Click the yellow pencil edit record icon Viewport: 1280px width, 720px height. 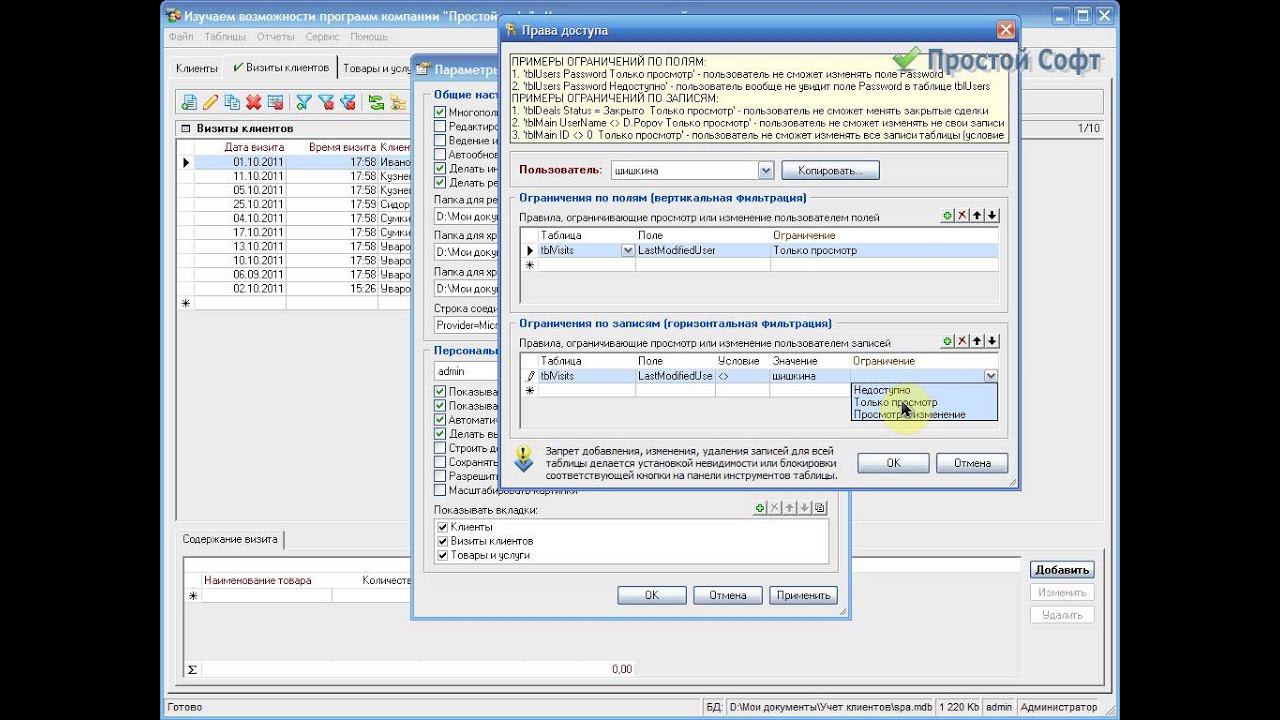pos(210,102)
